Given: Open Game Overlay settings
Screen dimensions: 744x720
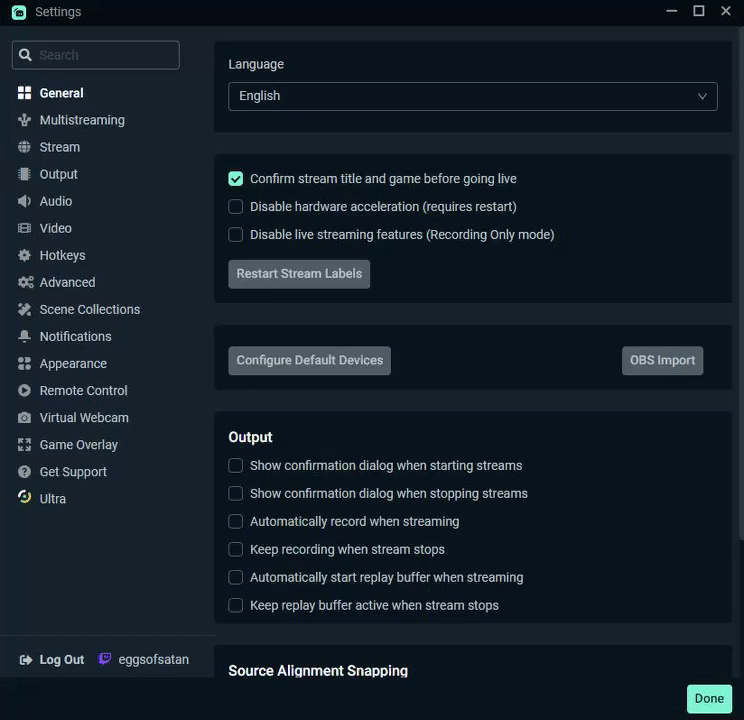Looking at the screenshot, I should (x=79, y=445).
